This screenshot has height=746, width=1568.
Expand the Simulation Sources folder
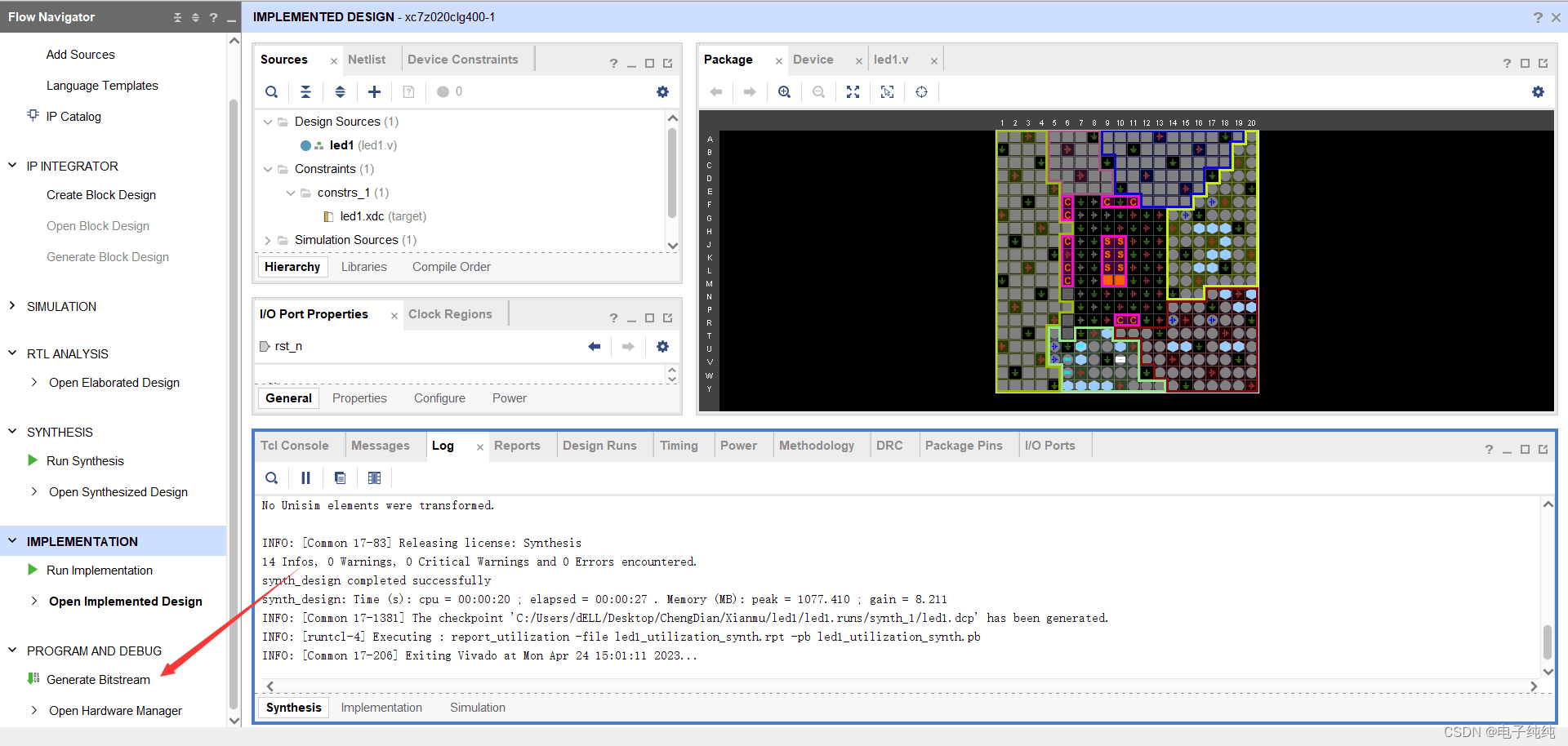[x=268, y=240]
